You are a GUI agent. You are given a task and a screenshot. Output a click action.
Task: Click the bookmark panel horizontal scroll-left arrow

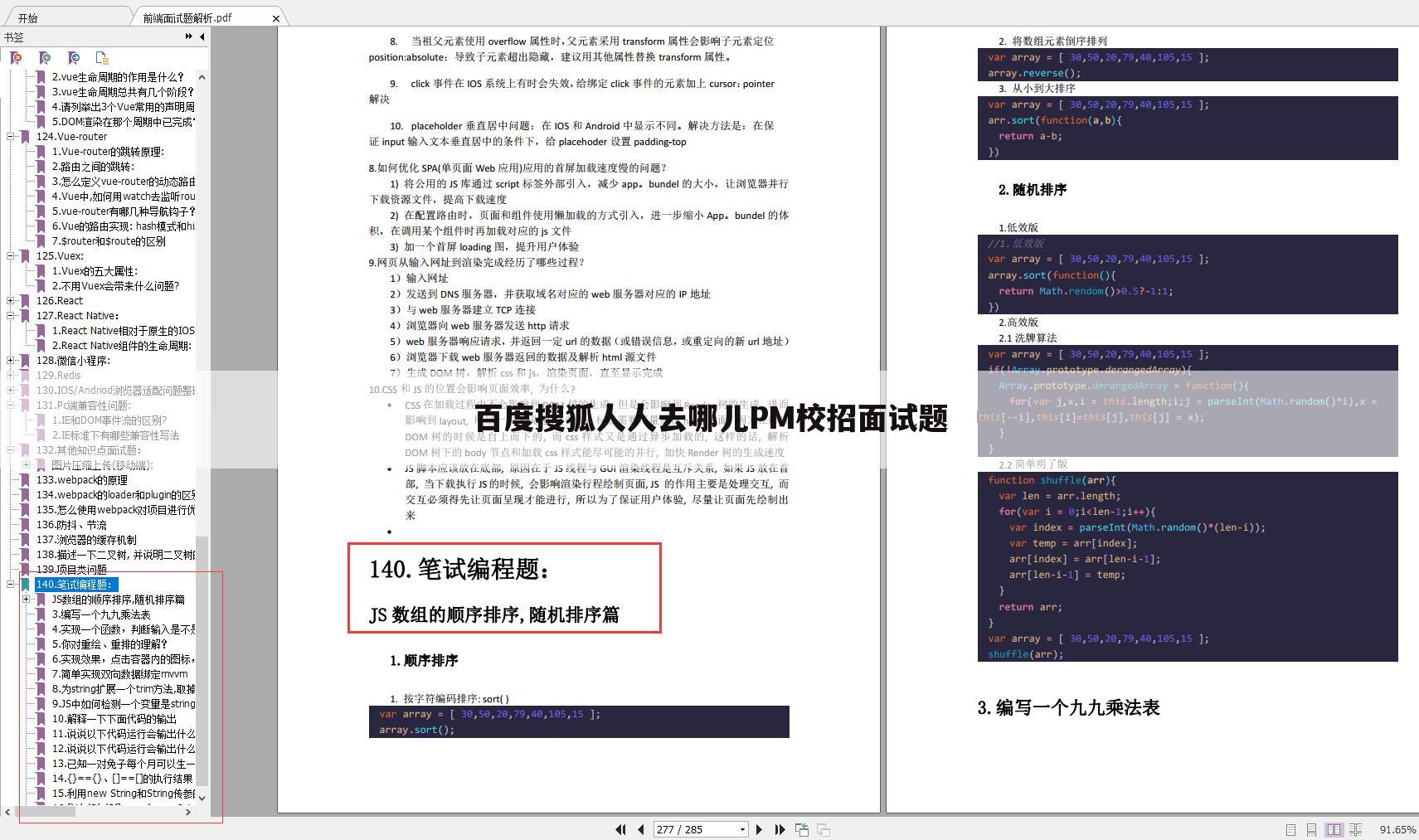[7, 812]
